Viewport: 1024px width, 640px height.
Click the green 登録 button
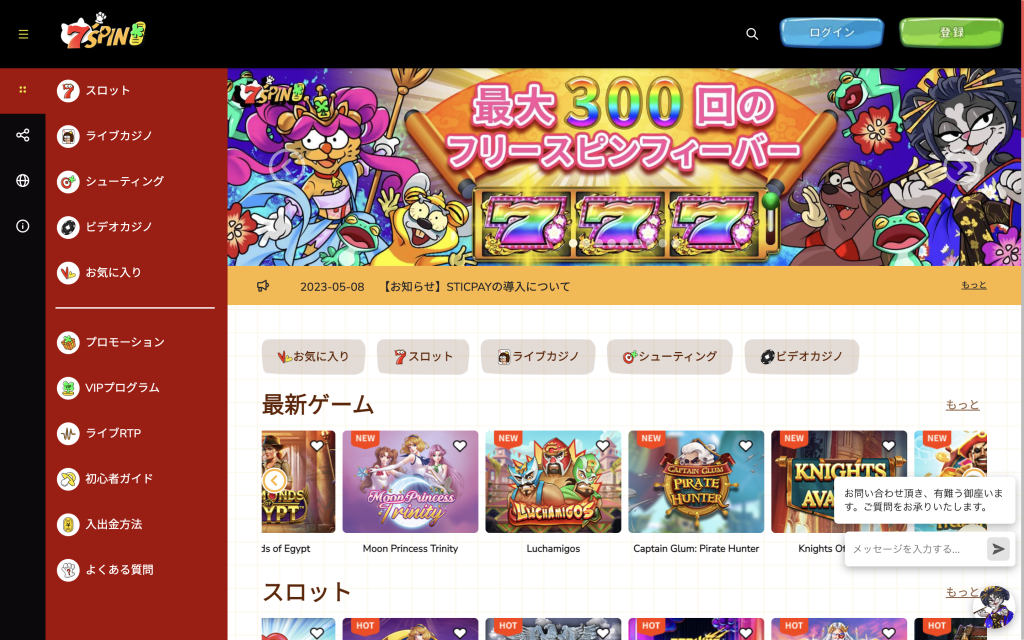[x=951, y=33]
